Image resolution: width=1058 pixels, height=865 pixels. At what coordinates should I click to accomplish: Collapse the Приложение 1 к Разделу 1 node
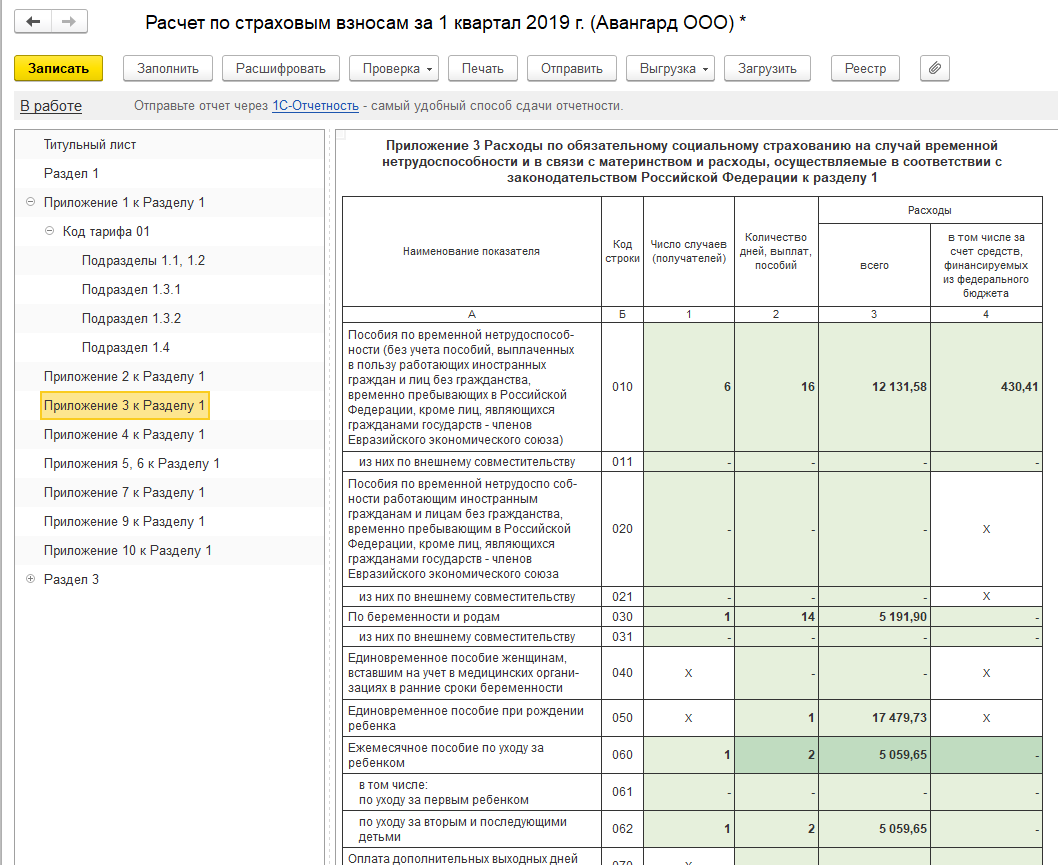pyautogui.click(x=30, y=203)
